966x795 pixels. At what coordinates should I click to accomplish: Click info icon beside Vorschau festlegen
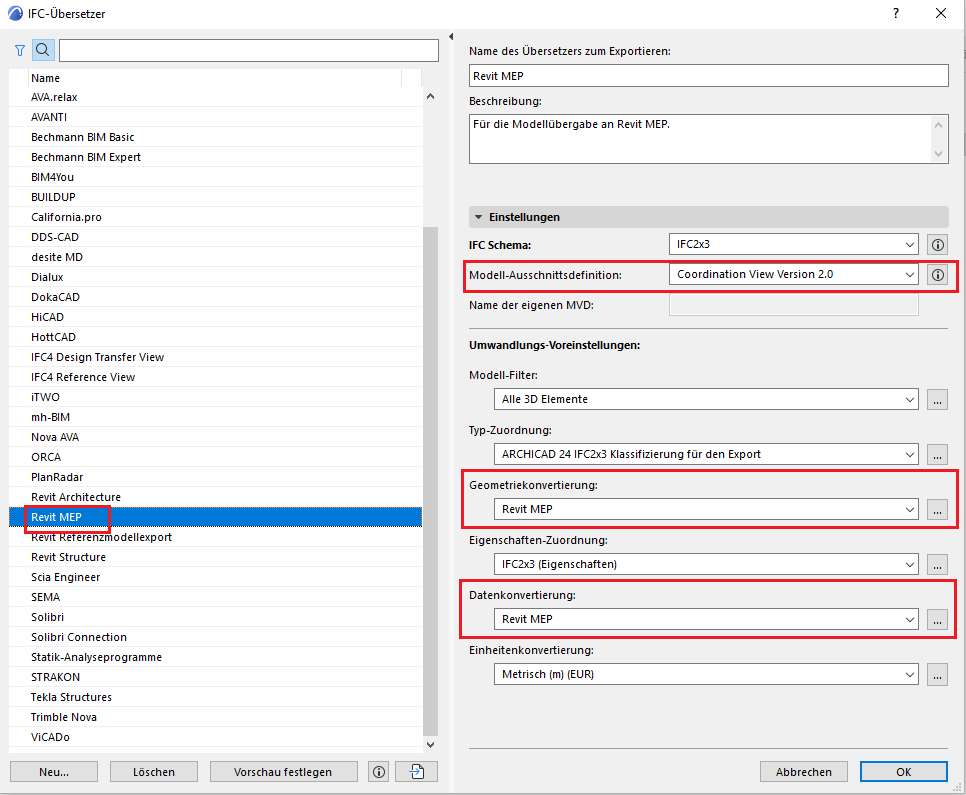pyautogui.click(x=379, y=771)
